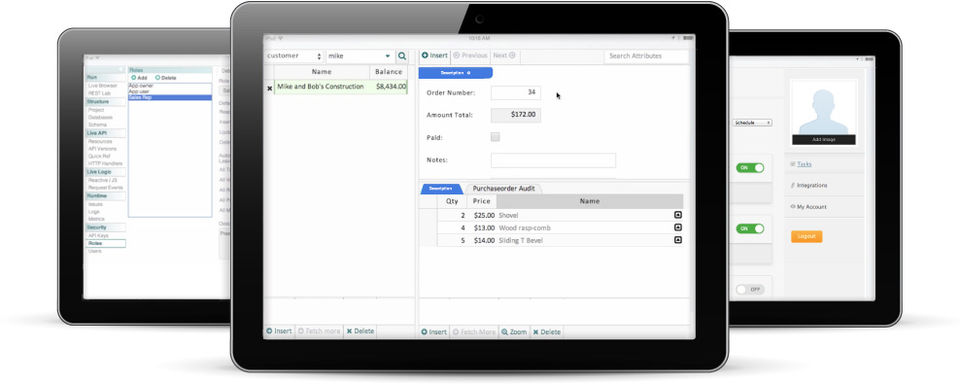Screen dimensions: 960x384
Task: Go to the Previous record
Action: pos(470,55)
